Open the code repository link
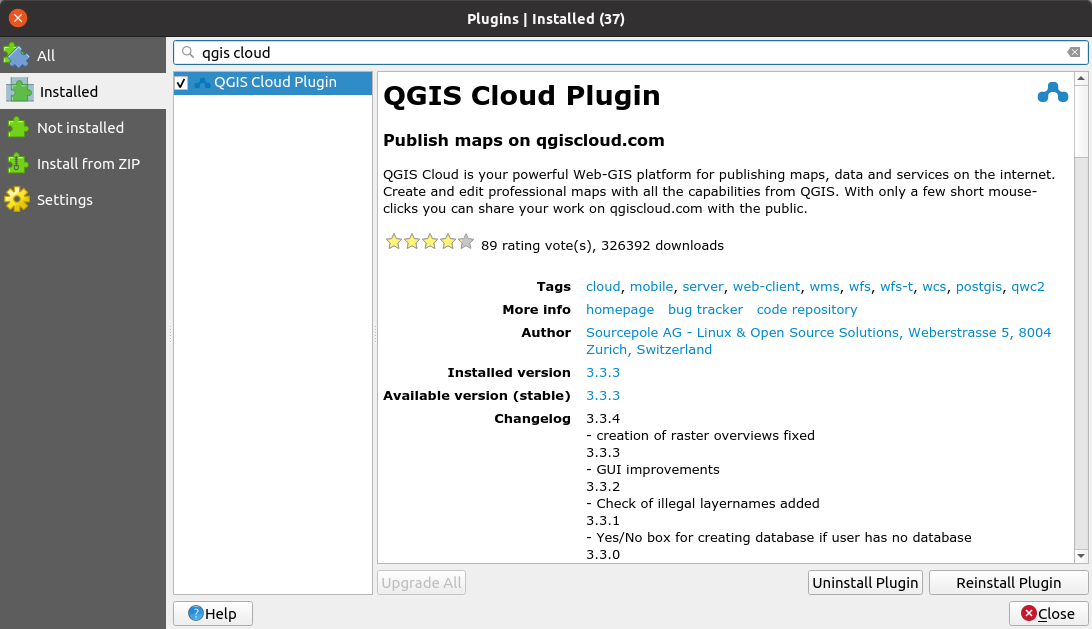The width and height of the screenshot is (1092, 629). pyautogui.click(x=807, y=309)
